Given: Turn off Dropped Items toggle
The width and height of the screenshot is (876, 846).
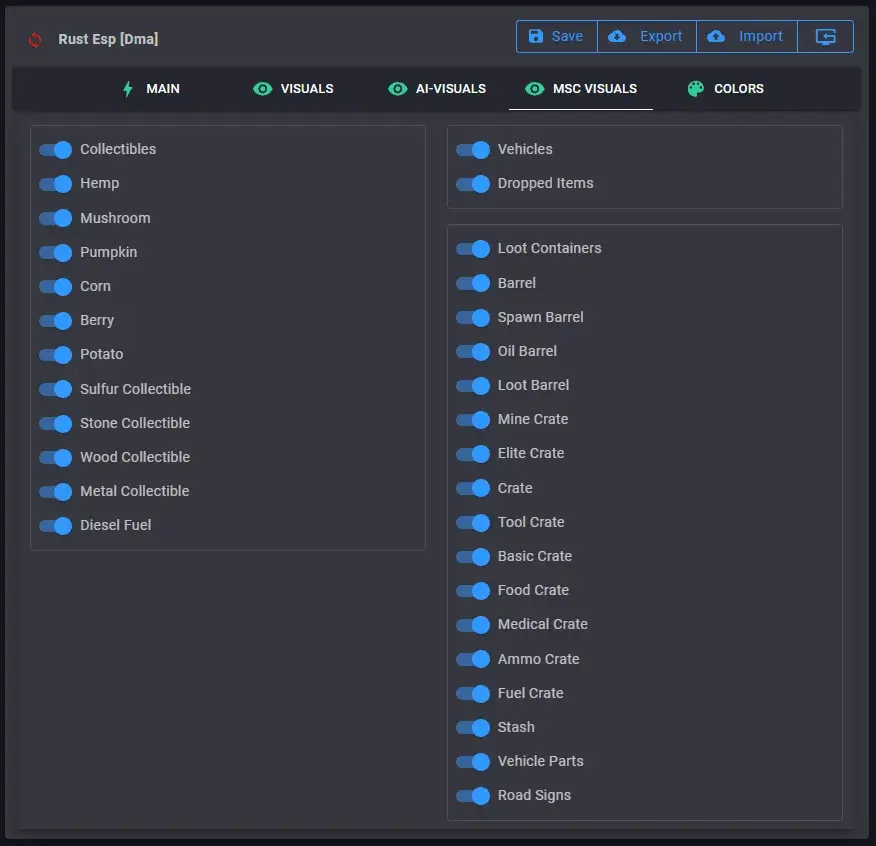Looking at the screenshot, I should (473, 184).
